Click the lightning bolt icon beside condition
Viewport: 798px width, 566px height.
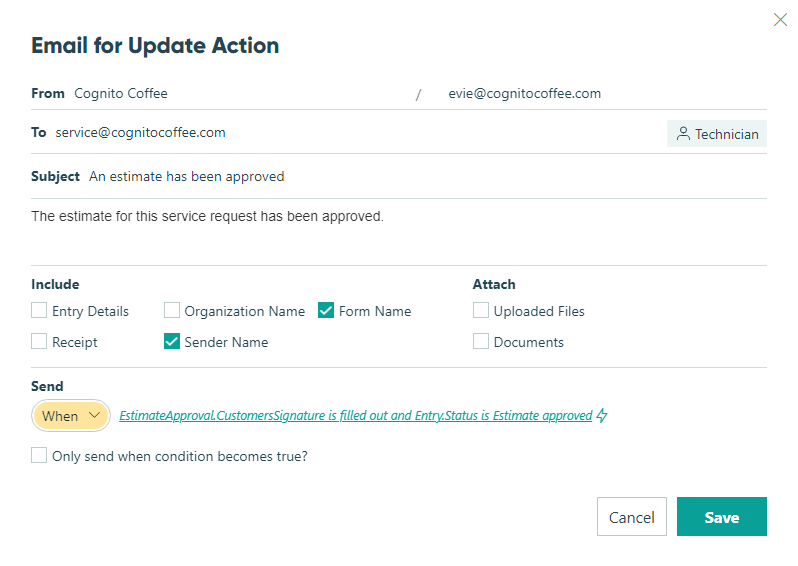602,415
